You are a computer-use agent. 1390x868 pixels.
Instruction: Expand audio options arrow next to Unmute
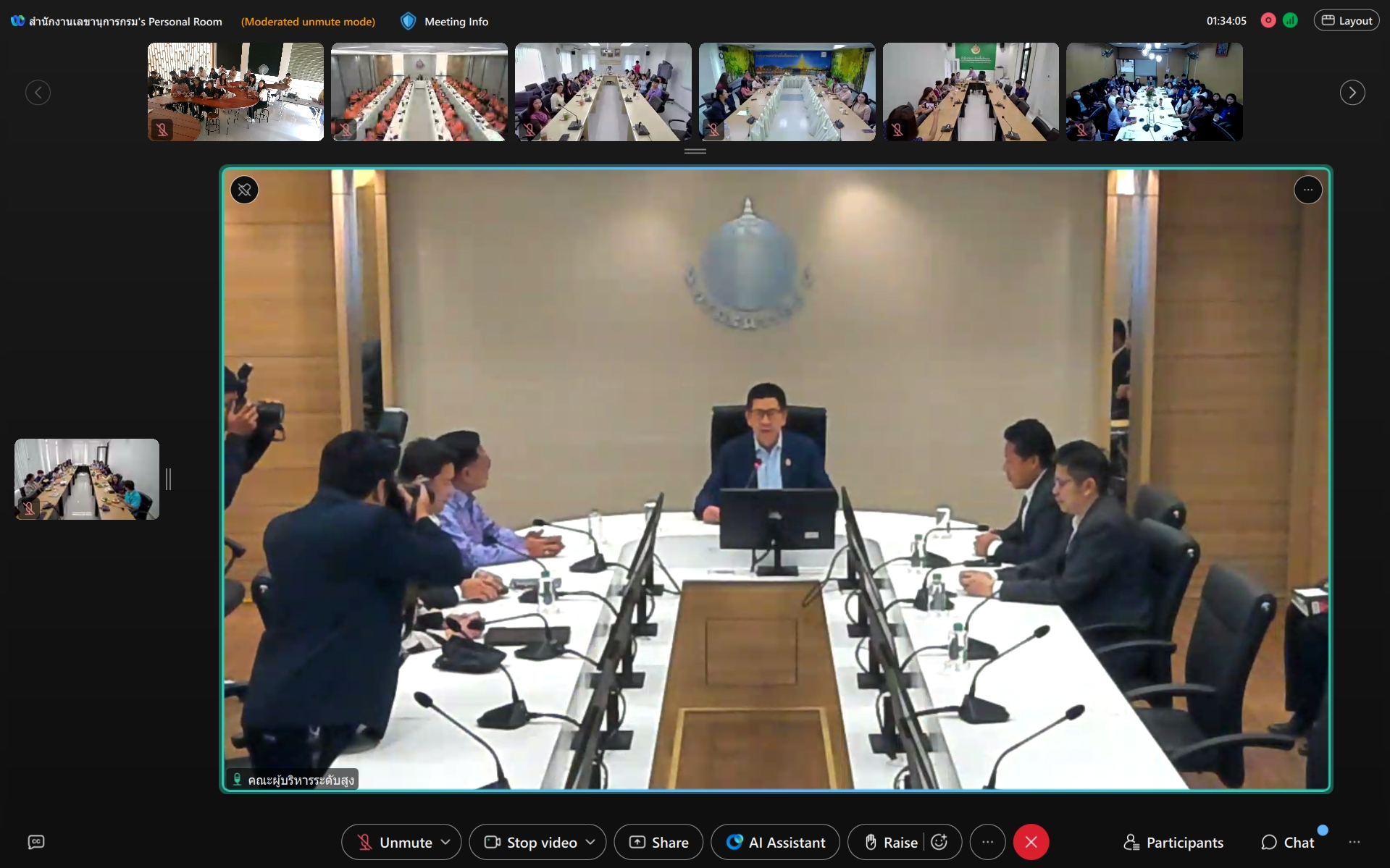pyautogui.click(x=446, y=842)
